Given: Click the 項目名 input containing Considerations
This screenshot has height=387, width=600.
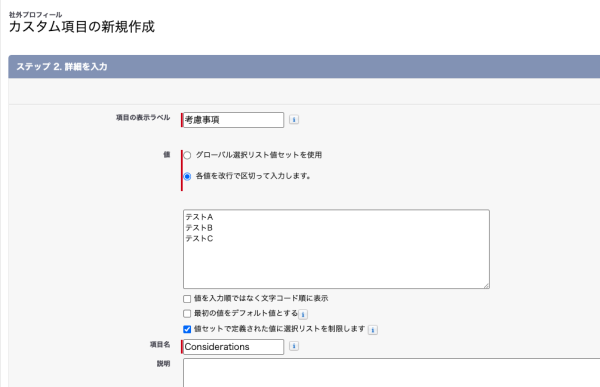Looking at the screenshot, I should [x=233, y=347].
